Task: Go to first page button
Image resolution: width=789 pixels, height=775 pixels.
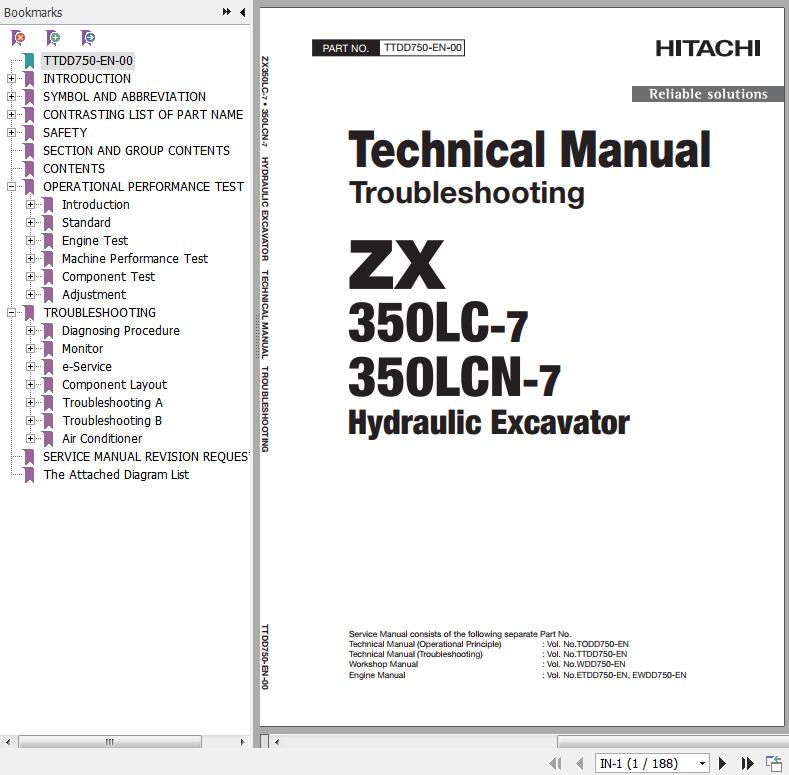Action: 555,763
